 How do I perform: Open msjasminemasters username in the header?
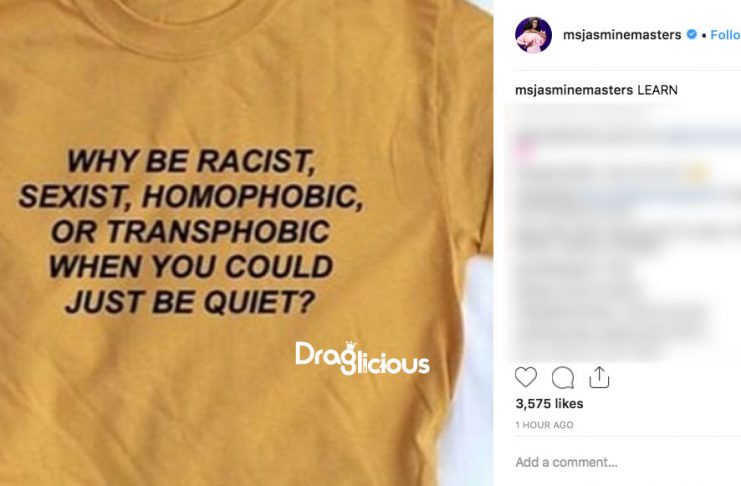622,35
